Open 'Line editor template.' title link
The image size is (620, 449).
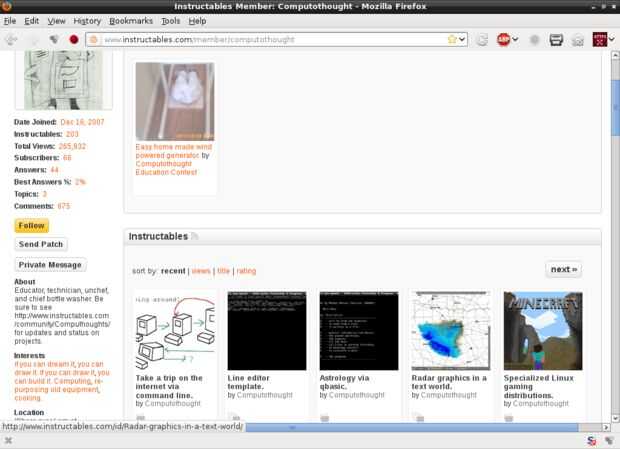tap(248, 382)
